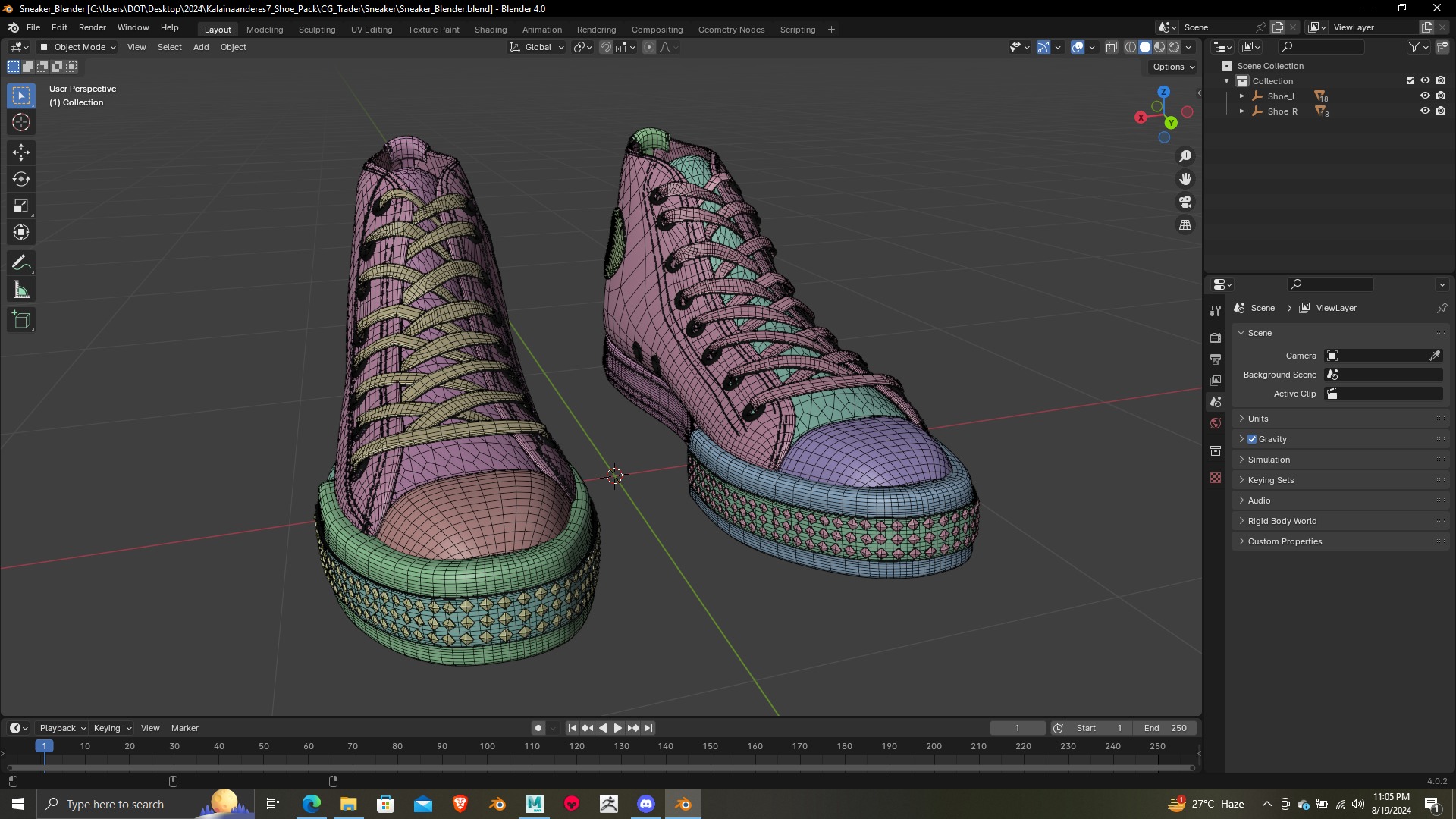Open the File menu
Viewport: 1456px width, 819px height.
(33, 27)
